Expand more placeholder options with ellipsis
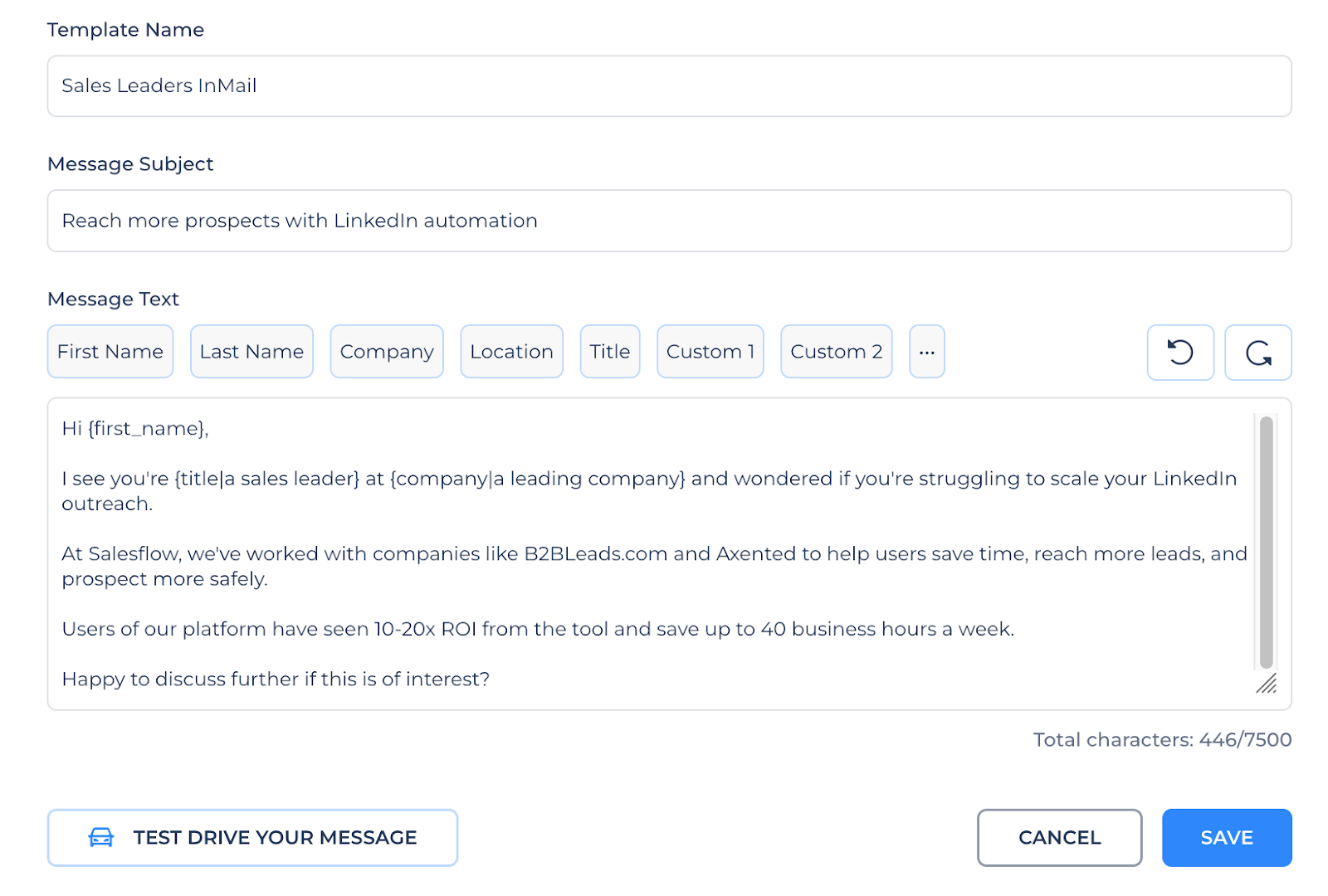The image size is (1328, 896). pyautogui.click(x=926, y=352)
